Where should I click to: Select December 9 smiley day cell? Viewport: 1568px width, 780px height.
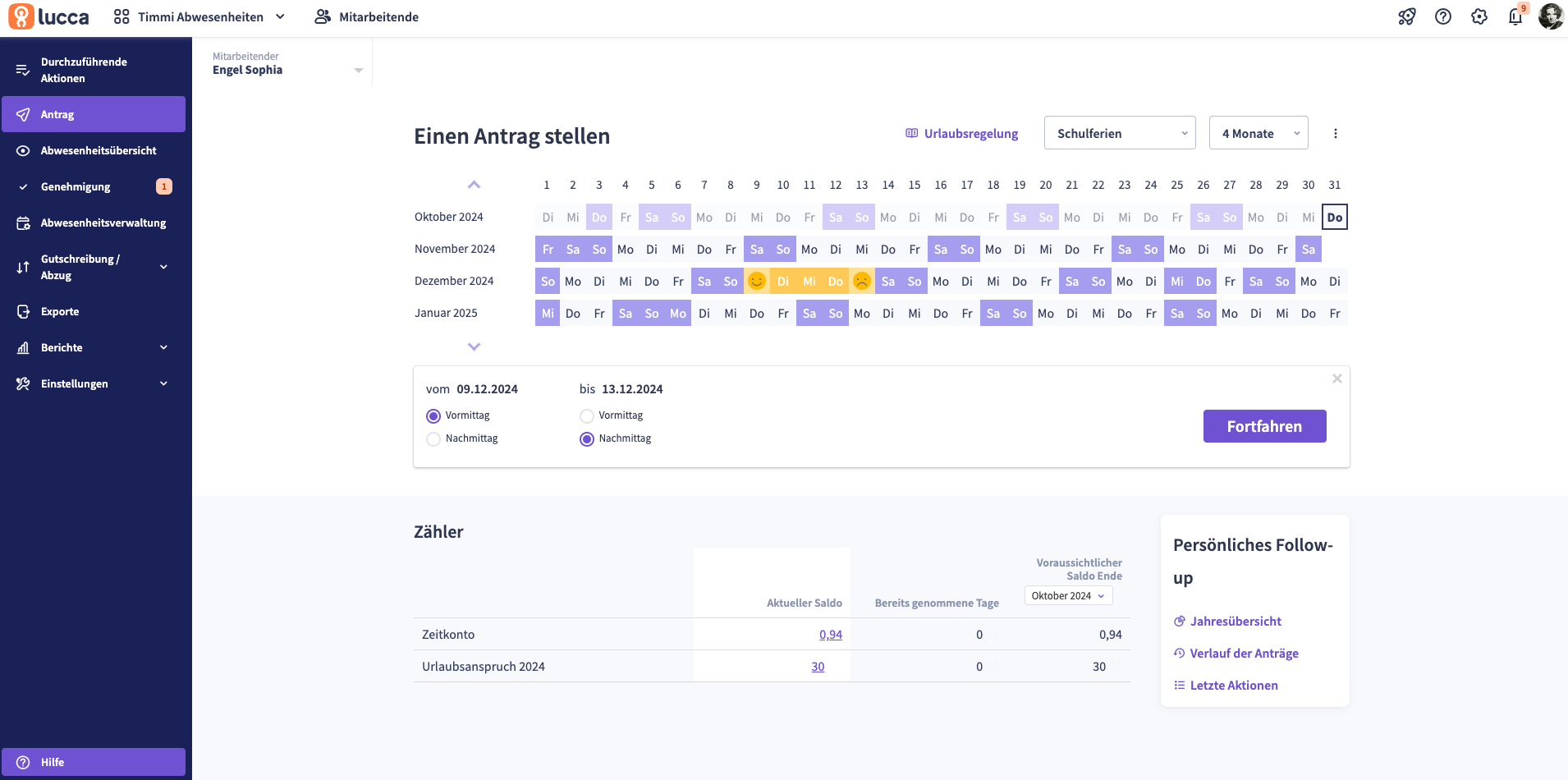click(757, 282)
